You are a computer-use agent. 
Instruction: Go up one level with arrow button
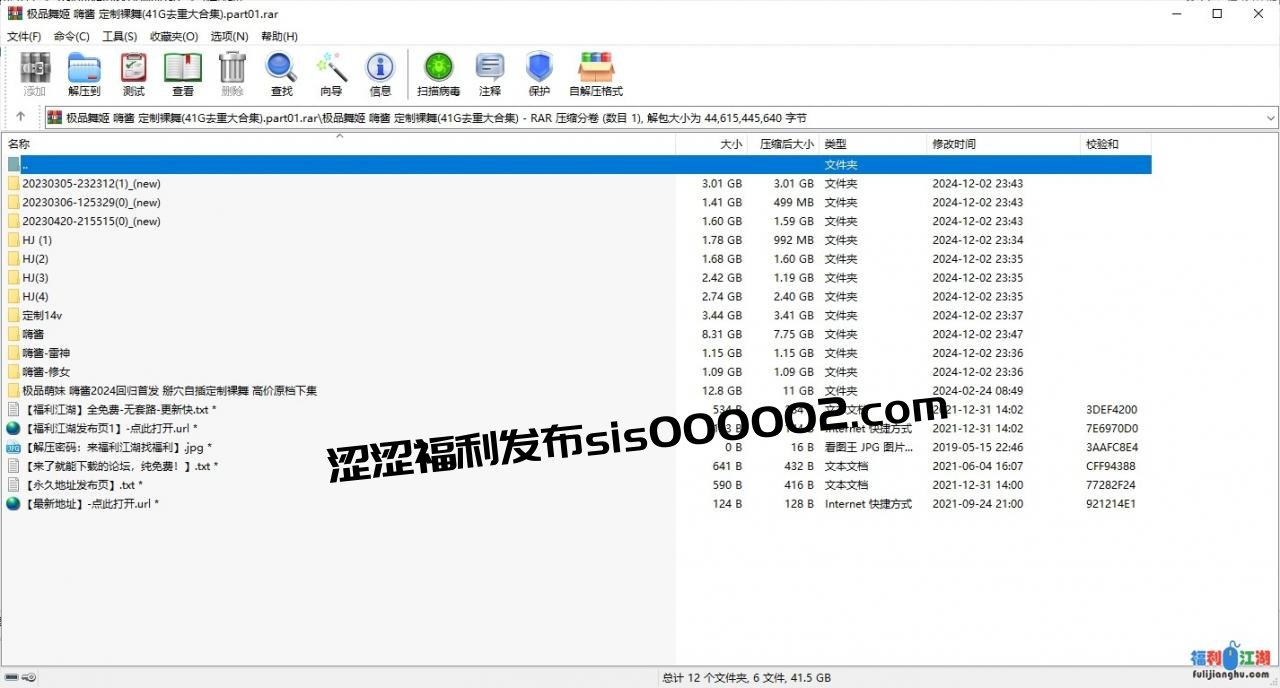pyautogui.click(x=21, y=117)
